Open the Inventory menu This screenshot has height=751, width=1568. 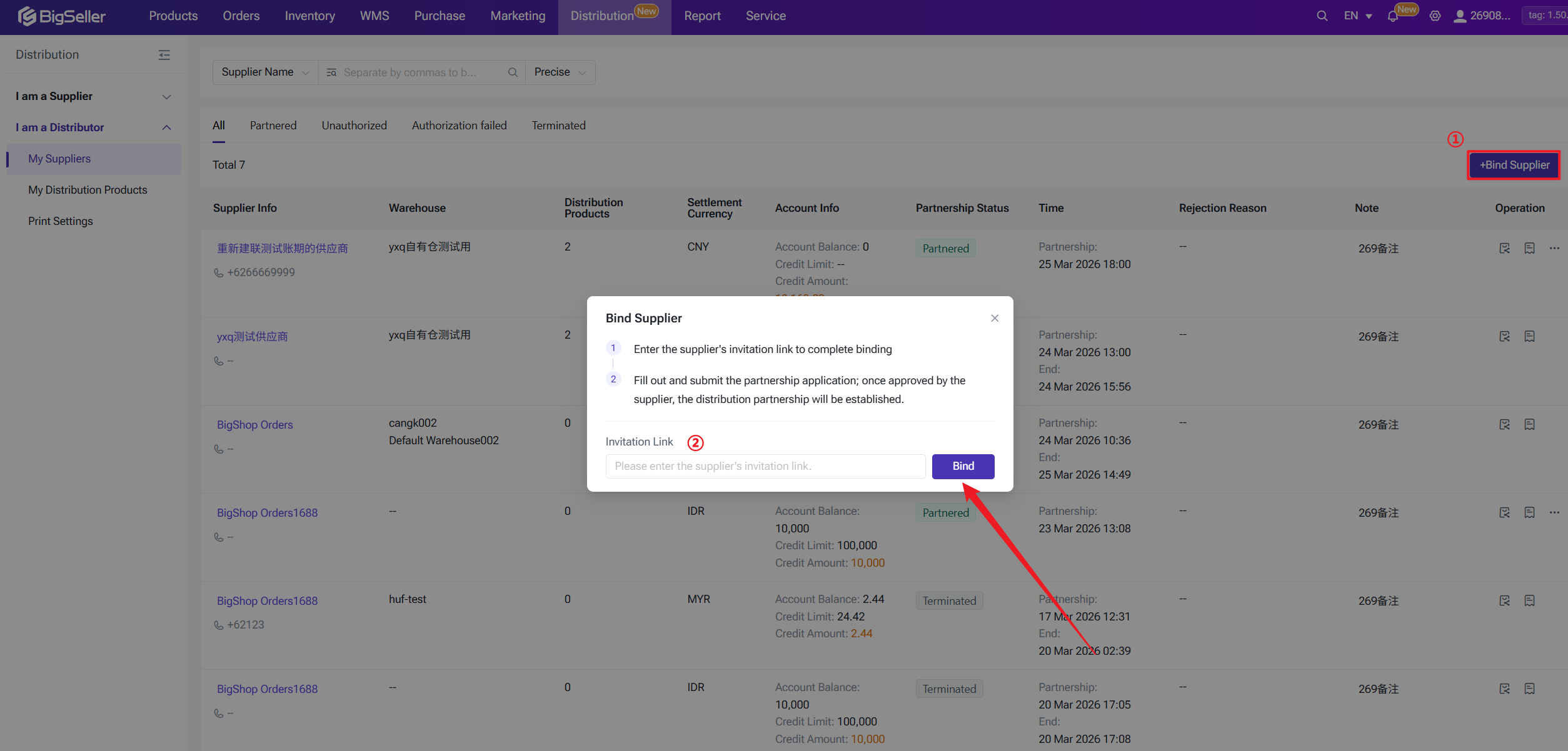click(x=309, y=16)
